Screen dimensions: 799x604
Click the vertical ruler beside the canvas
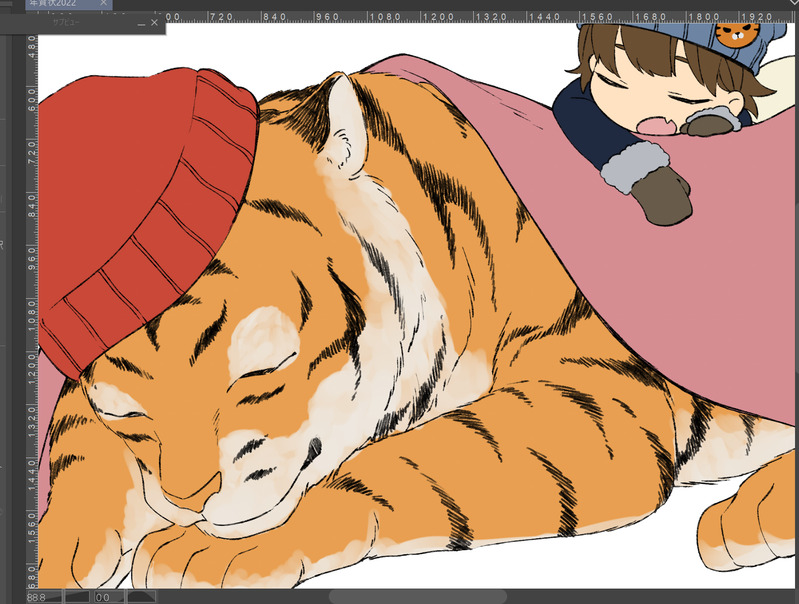pyautogui.click(x=32, y=311)
